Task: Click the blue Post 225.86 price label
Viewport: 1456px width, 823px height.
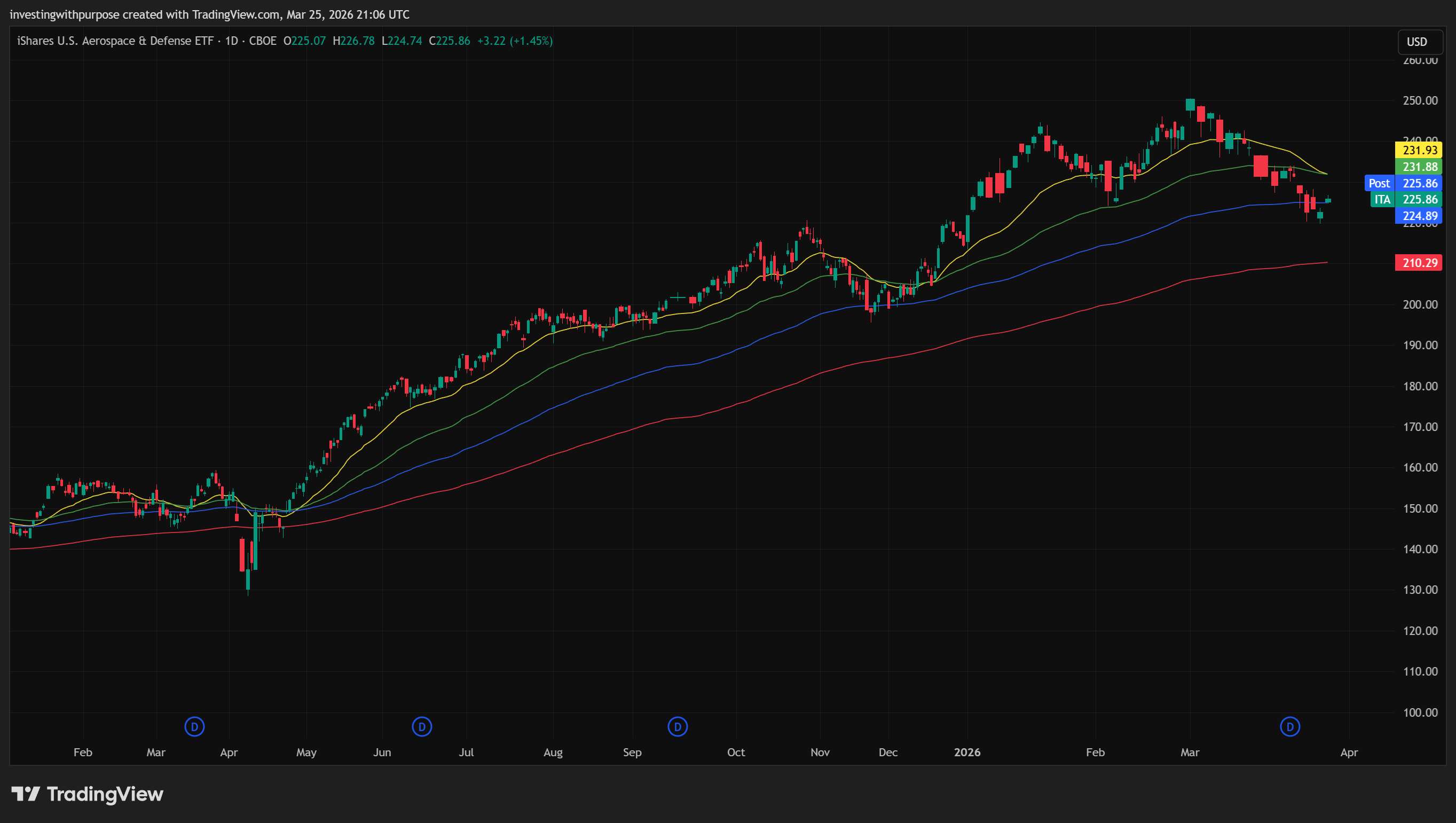Action: point(1404,183)
